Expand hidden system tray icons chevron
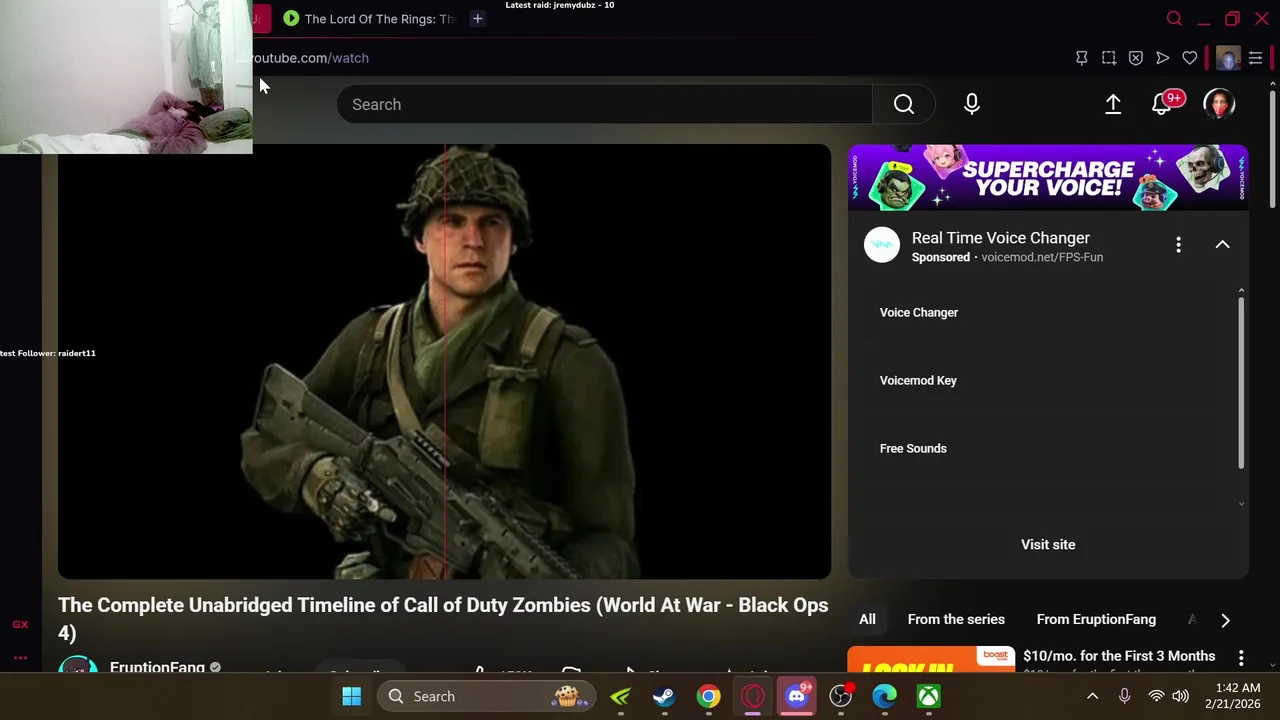 tap(1092, 696)
